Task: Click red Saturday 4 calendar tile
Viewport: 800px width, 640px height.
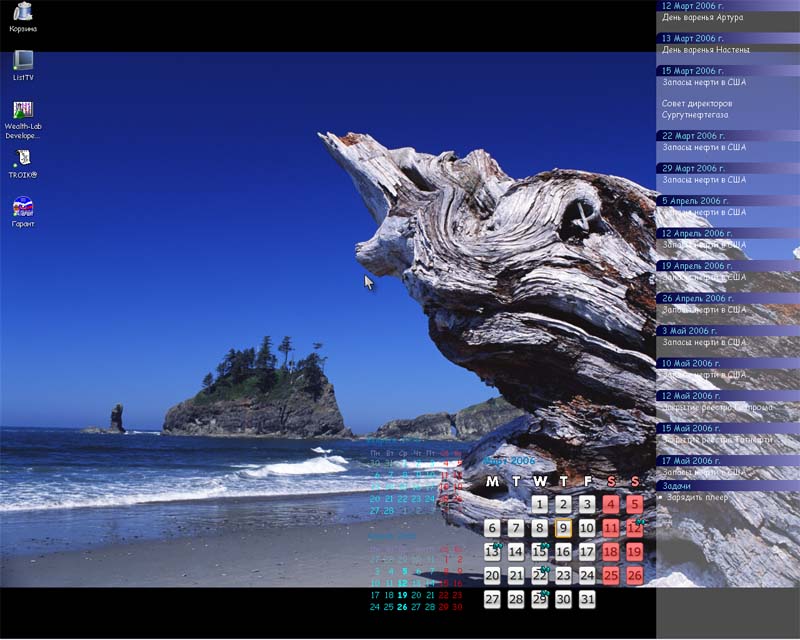Action: pos(611,504)
